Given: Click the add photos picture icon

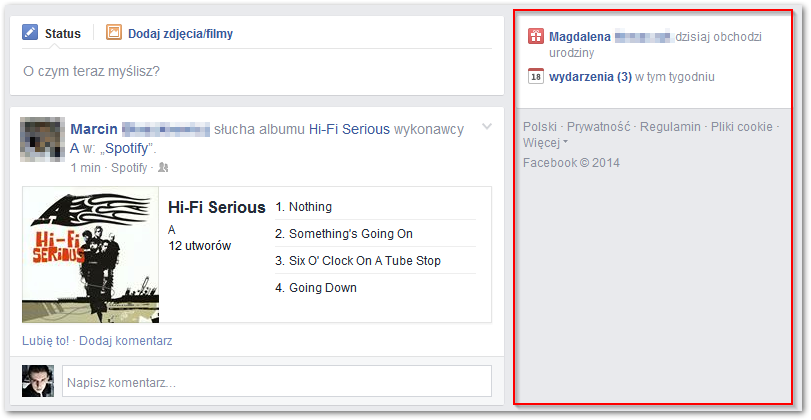Looking at the screenshot, I should pyautogui.click(x=114, y=33).
